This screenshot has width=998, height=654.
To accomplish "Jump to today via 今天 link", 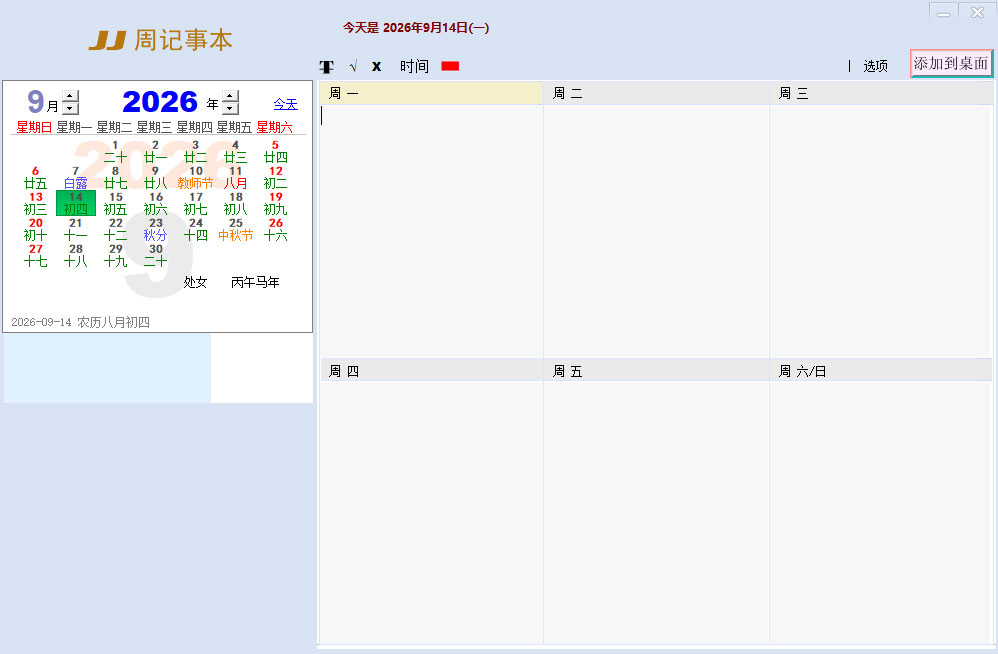I will point(285,104).
